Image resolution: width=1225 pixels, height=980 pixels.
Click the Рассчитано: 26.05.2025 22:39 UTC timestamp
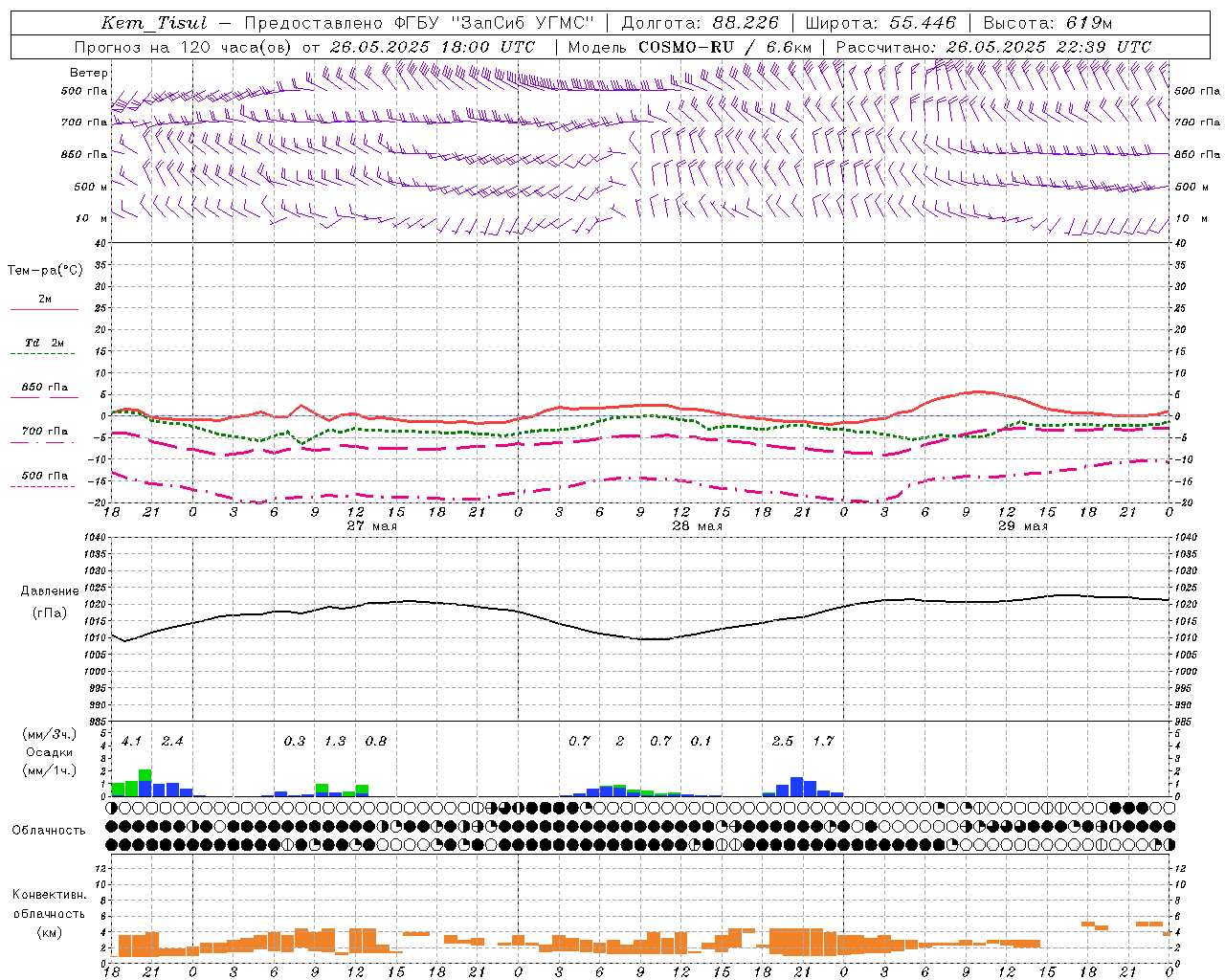pyautogui.click(x=993, y=47)
